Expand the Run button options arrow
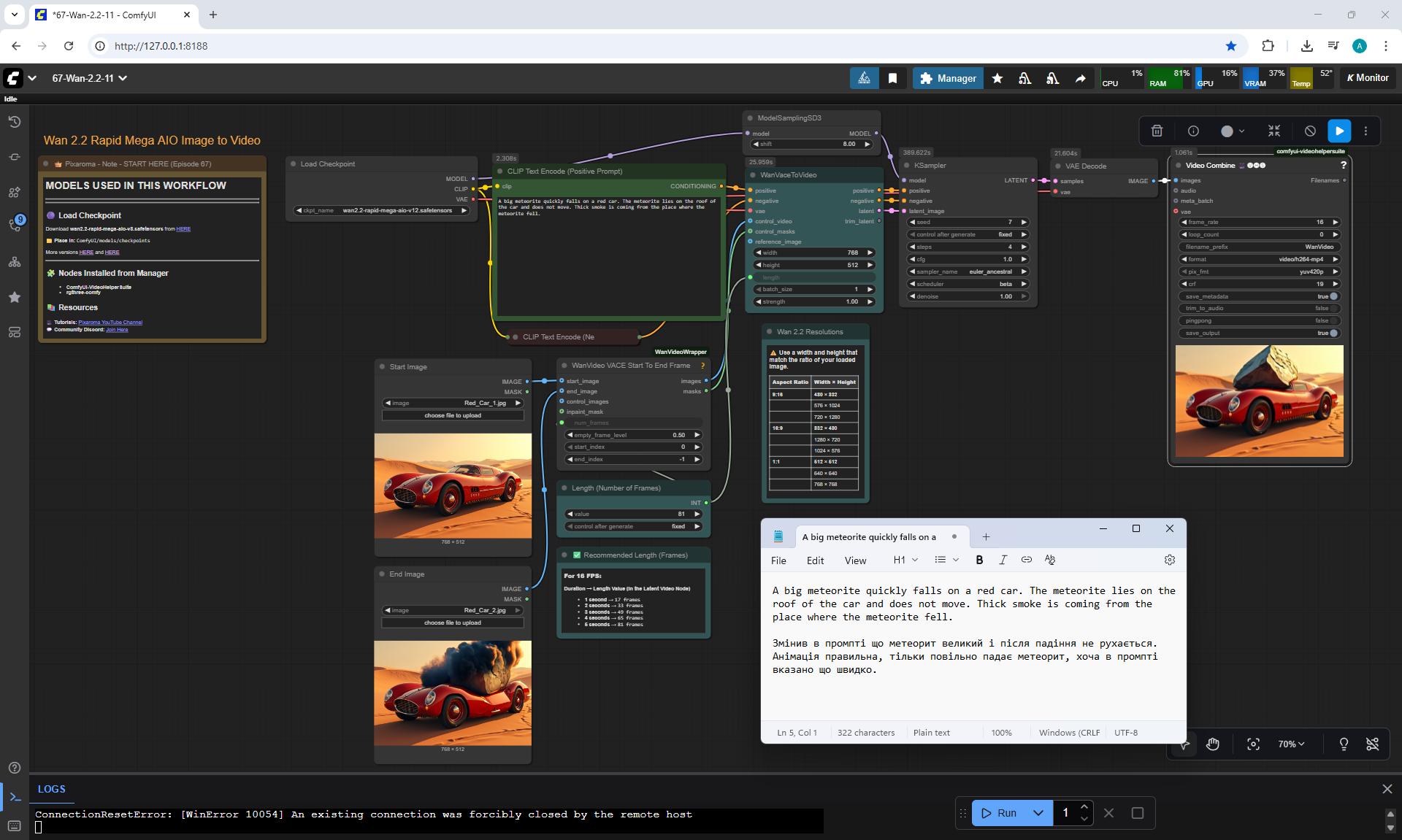This screenshot has width=1402, height=840. click(1038, 812)
